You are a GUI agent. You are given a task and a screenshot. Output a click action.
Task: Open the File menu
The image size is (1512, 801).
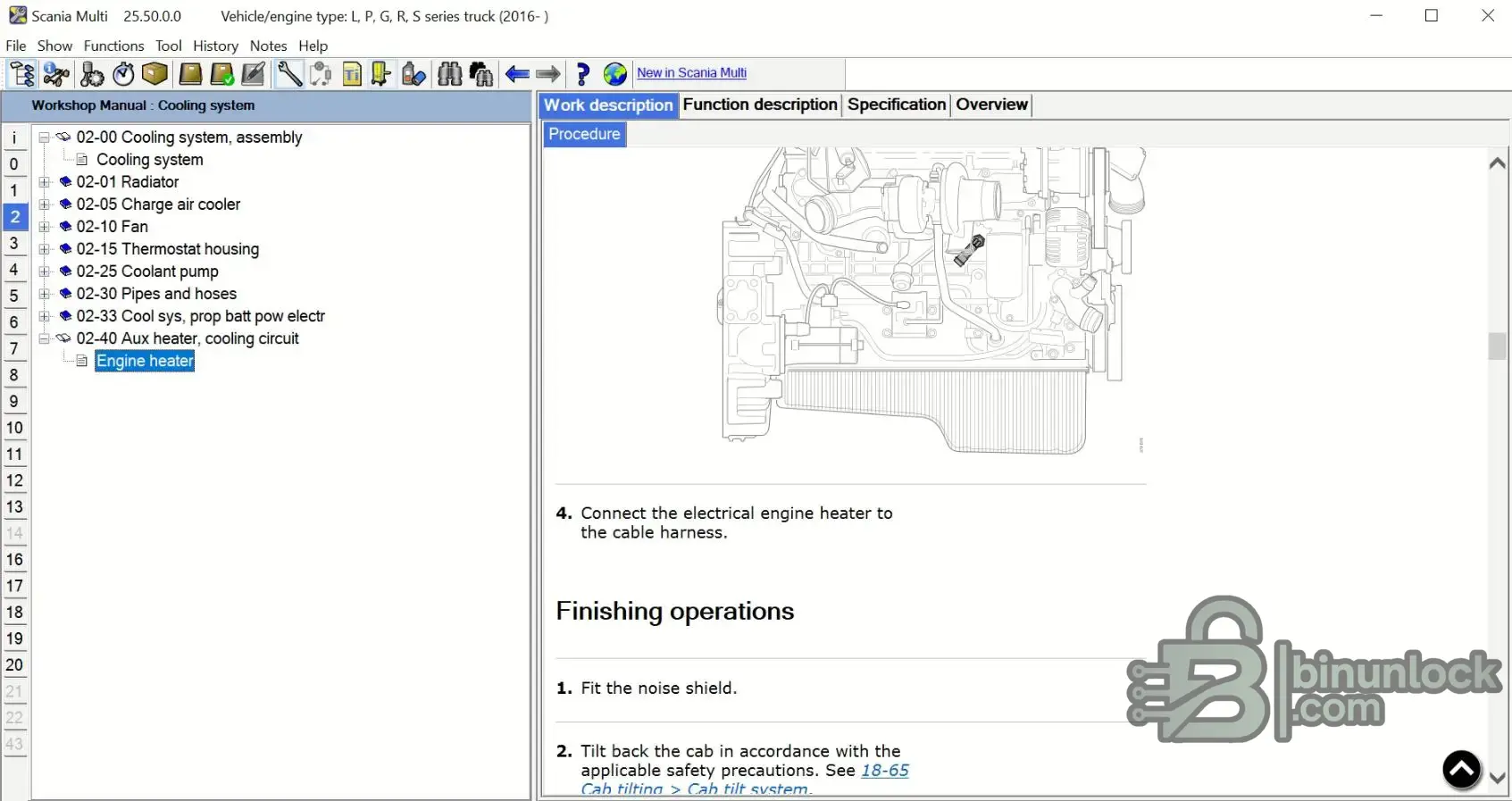pyautogui.click(x=16, y=46)
